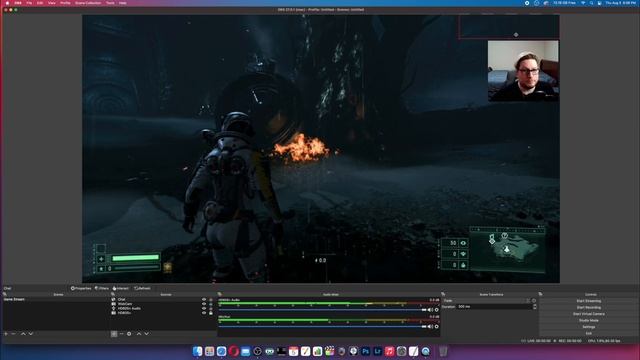This screenshot has width=640, height=360.
Task: Open Final Cut Pro from the dock
Action: pyautogui.click(x=329, y=351)
